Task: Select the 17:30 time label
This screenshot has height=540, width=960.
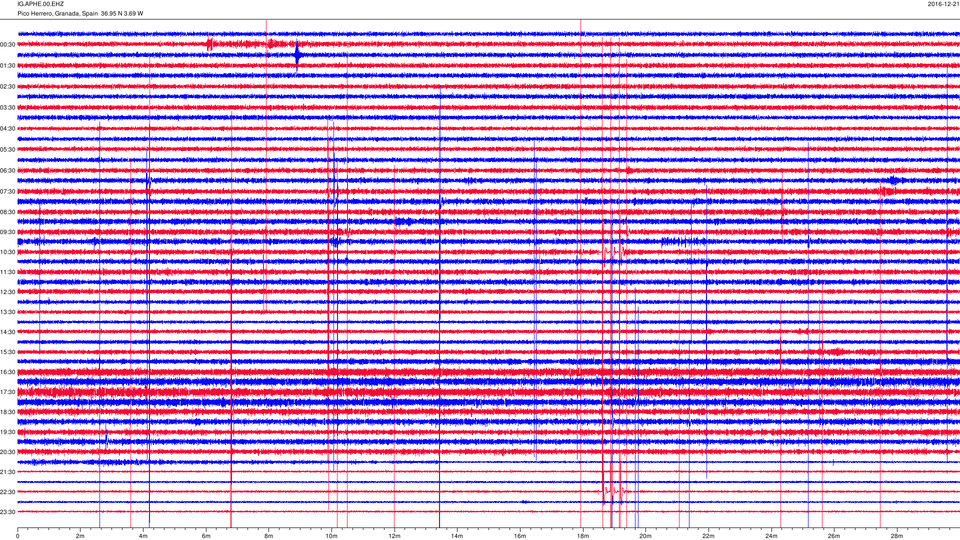Action: click(8, 392)
